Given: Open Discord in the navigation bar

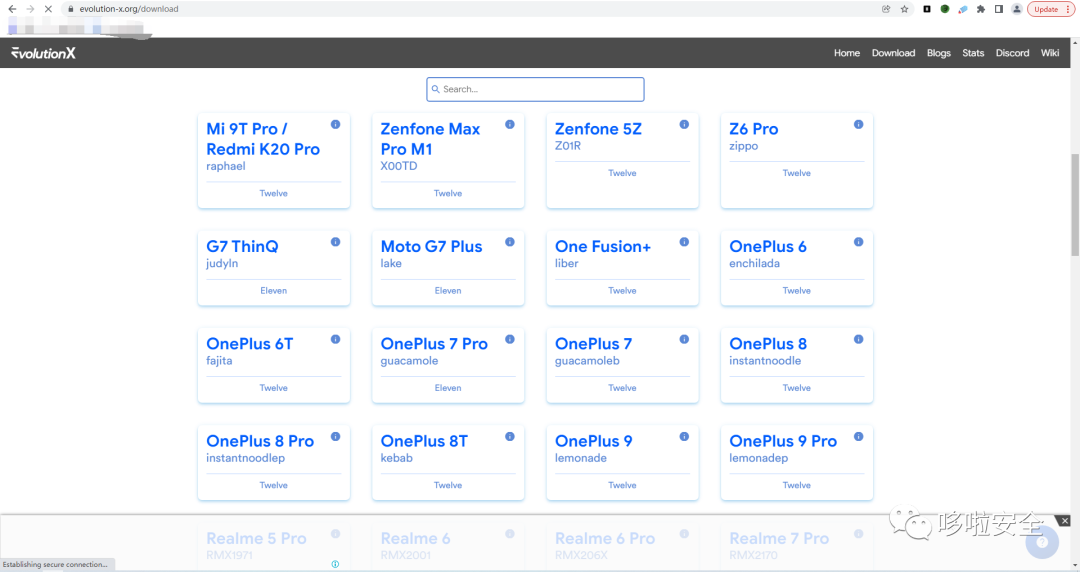Looking at the screenshot, I should pos(1012,53).
